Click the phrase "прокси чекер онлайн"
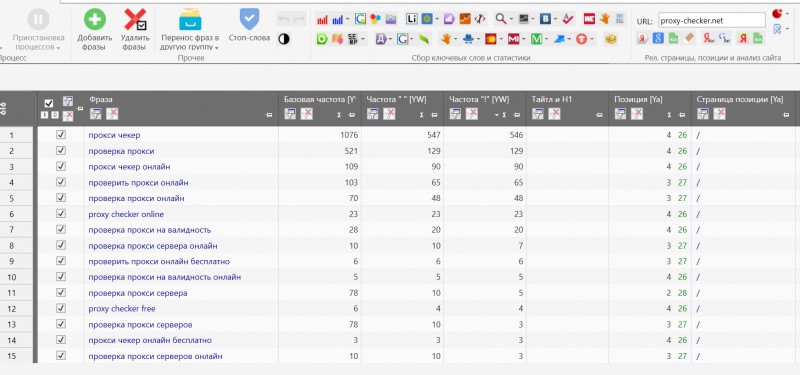The height and width of the screenshot is (375, 800). click(129, 167)
